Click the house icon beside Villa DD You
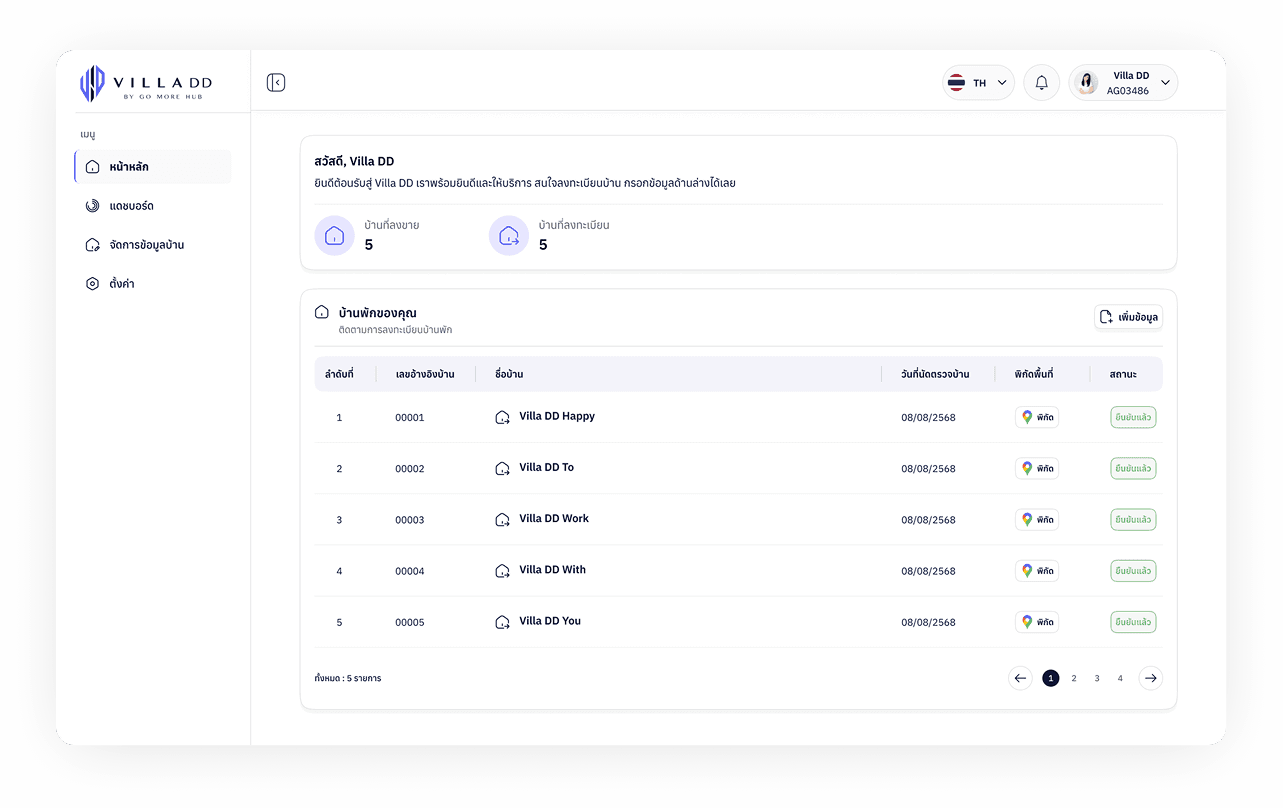Screen dimensions: 1283x808 click(503, 622)
